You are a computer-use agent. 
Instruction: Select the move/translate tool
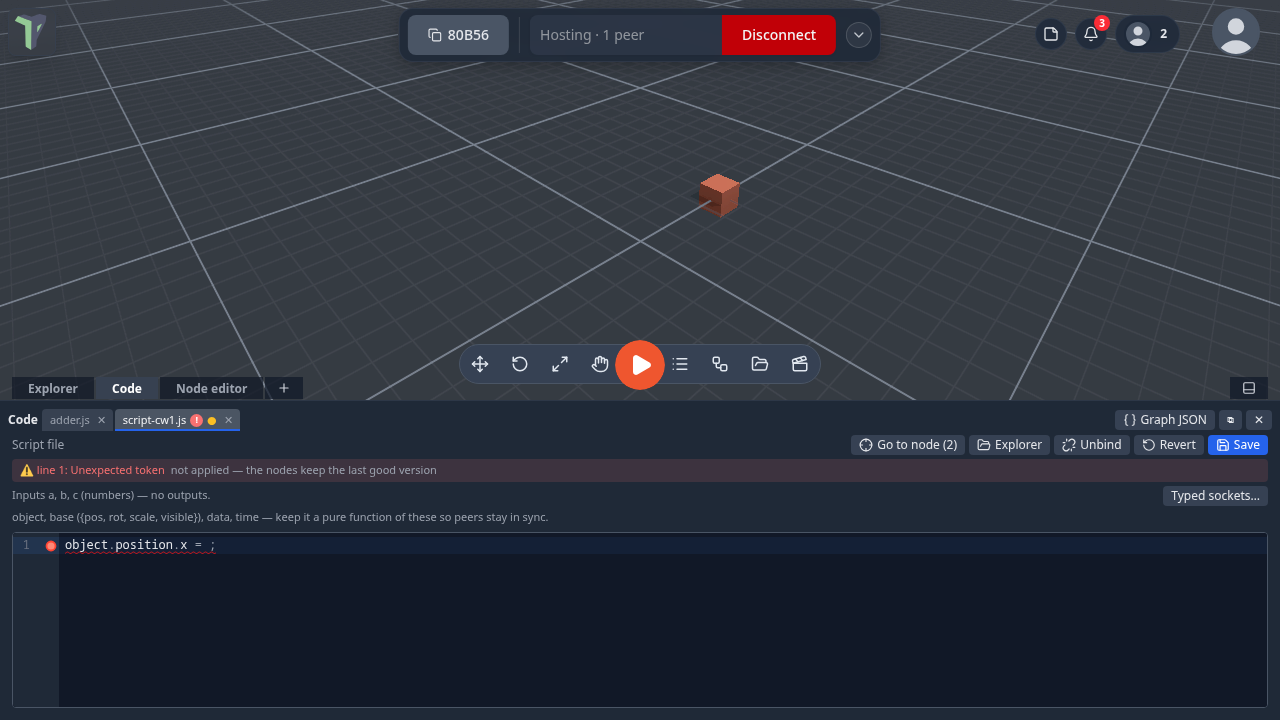point(480,364)
